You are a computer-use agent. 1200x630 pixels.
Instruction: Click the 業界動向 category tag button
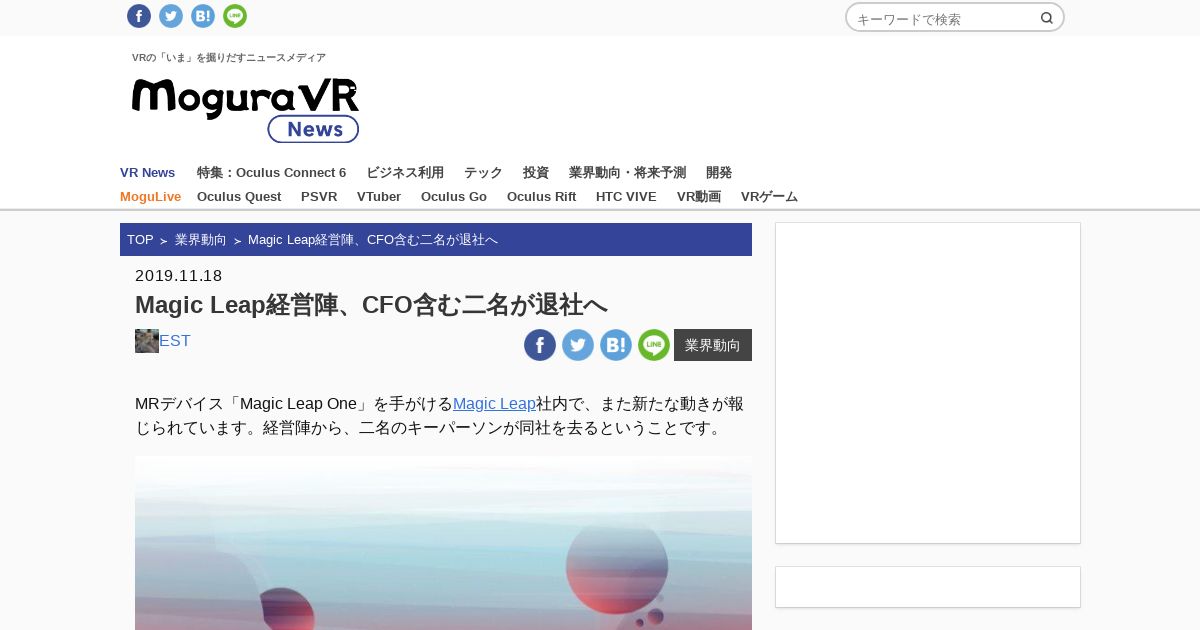pyautogui.click(x=713, y=345)
